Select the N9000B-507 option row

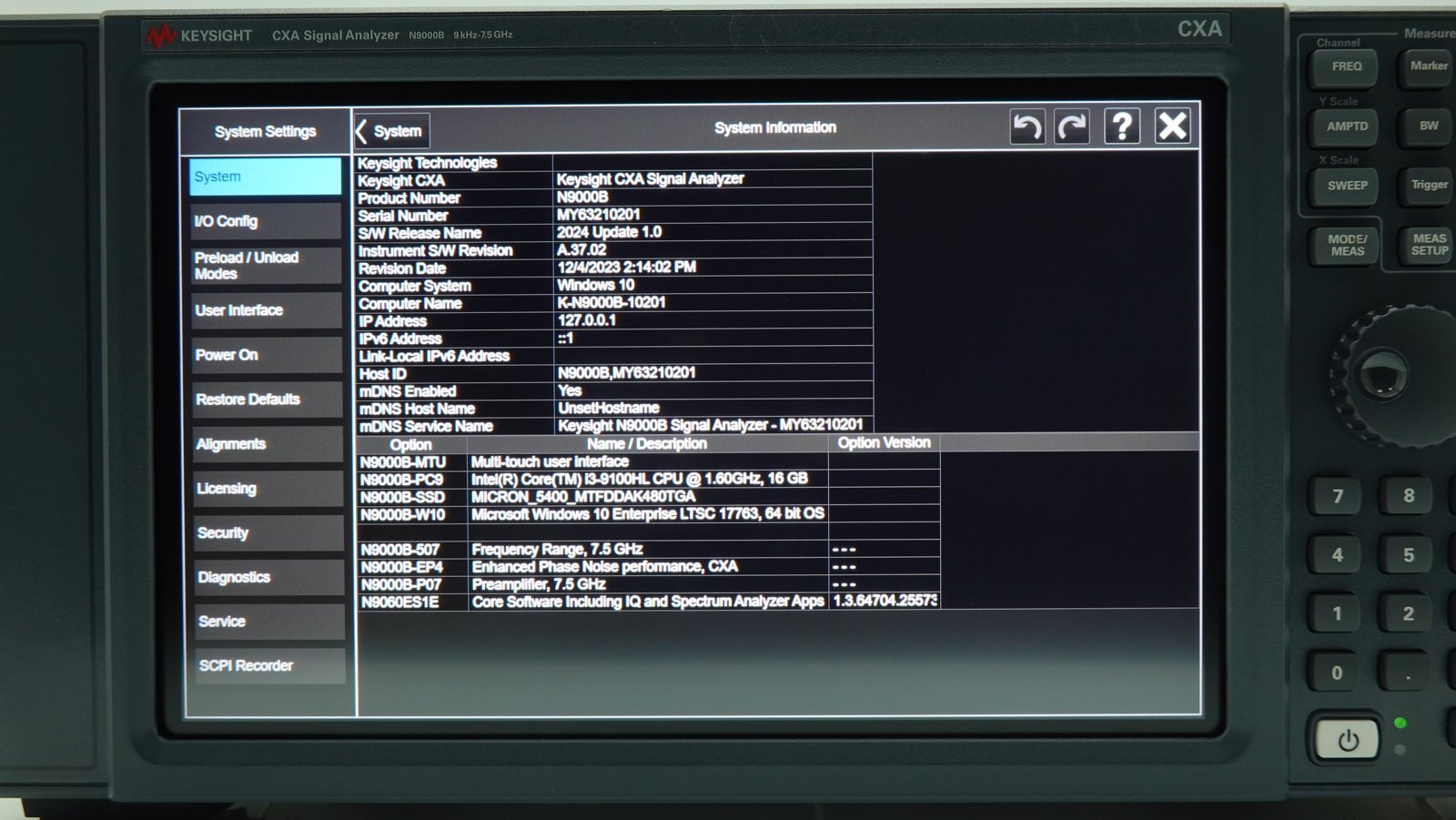(648, 550)
